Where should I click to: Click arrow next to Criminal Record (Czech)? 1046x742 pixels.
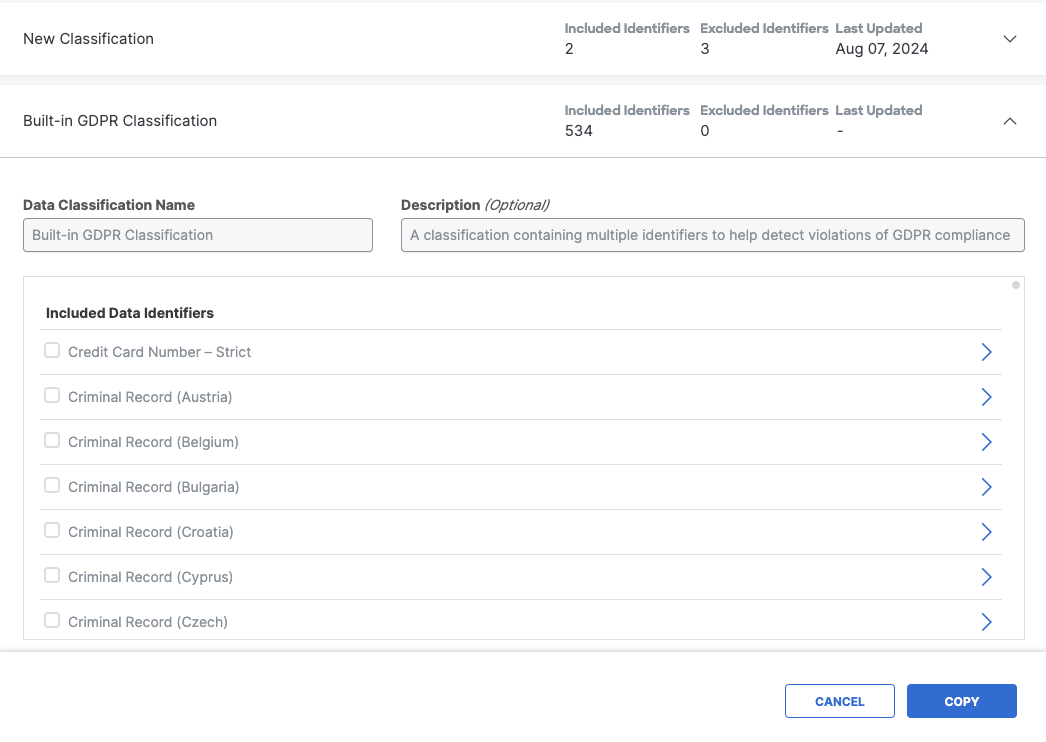[x=986, y=622]
